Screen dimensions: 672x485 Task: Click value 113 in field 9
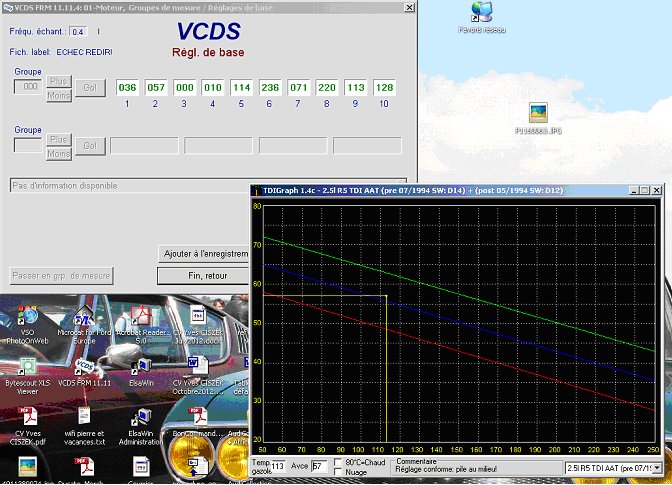coord(356,88)
